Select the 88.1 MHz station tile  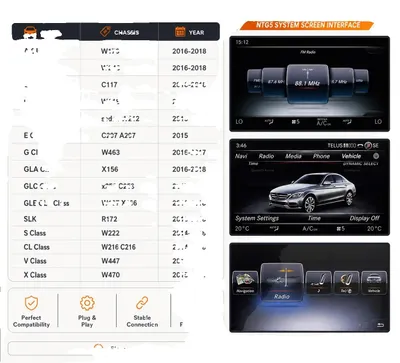click(x=307, y=83)
